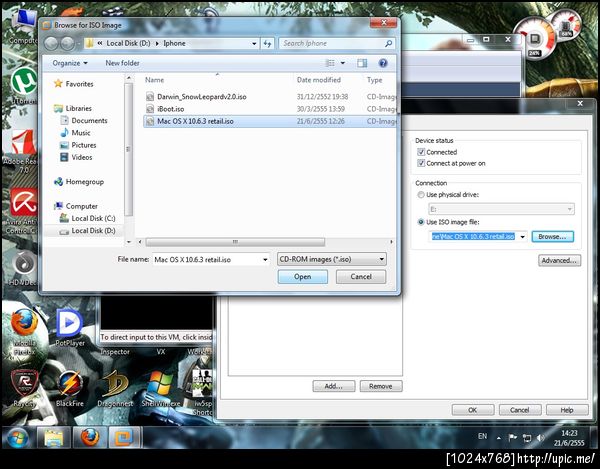This screenshot has width=600, height=469.
Task: Click the search magnifier in Search Iphone box
Action: click(388, 44)
